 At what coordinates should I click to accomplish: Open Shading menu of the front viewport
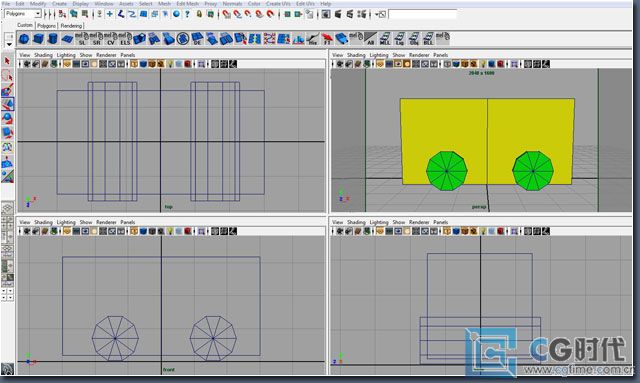coord(43,222)
